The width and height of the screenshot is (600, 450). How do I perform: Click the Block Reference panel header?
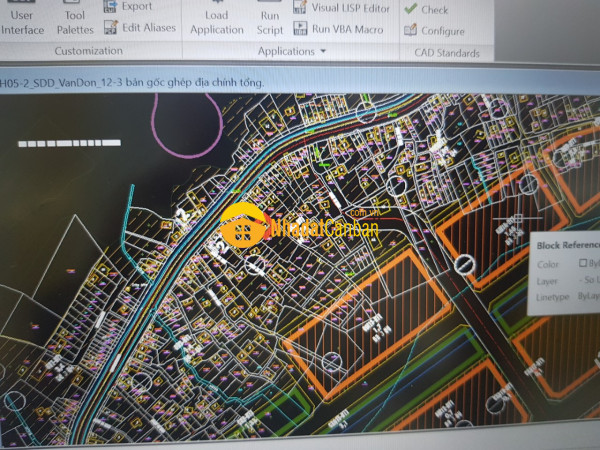(567, 245)
